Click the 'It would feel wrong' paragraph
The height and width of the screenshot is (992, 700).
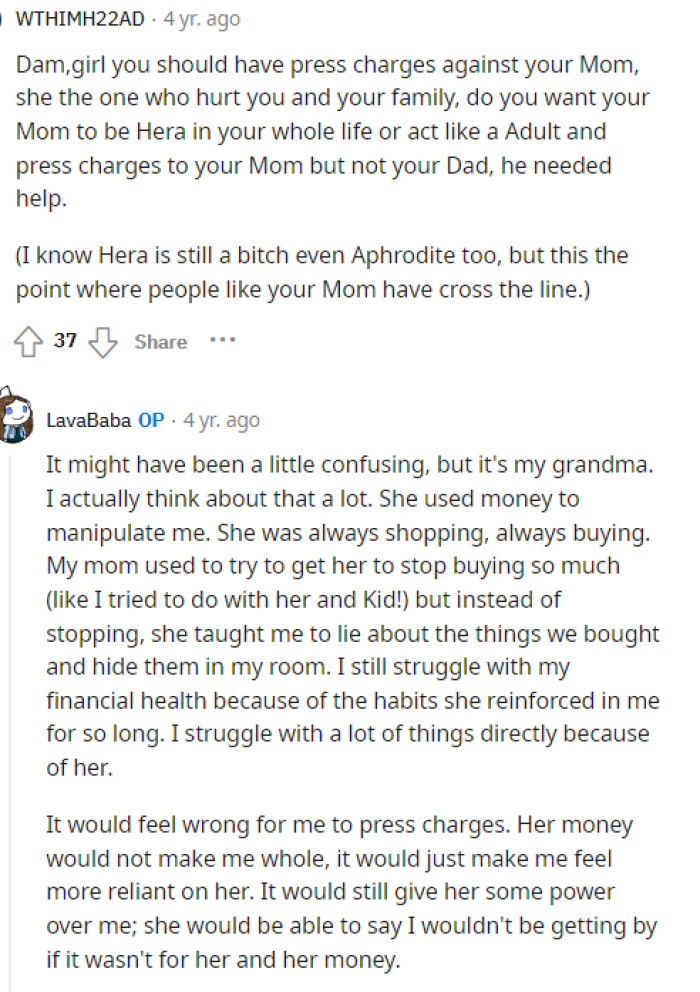coord(350,890)
